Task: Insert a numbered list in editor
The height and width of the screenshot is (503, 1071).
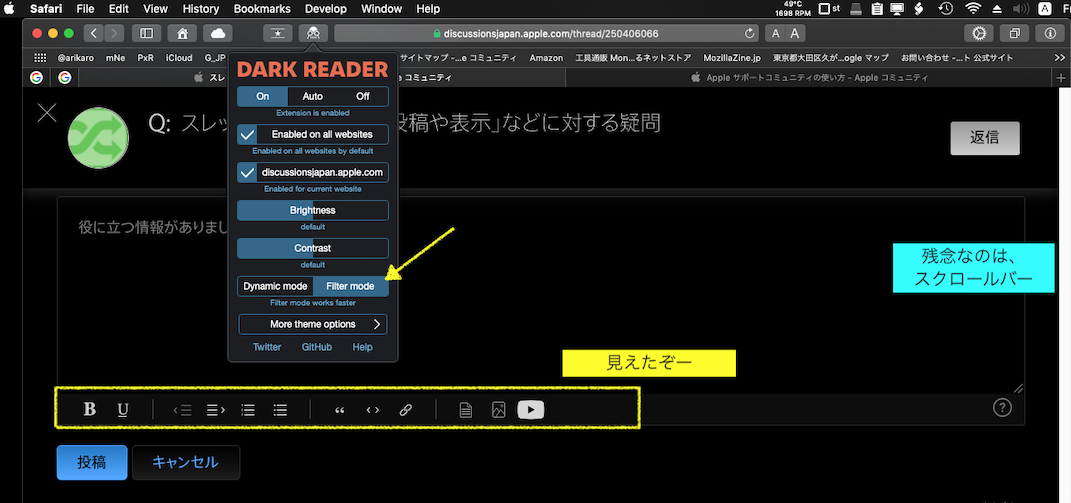Action: [x=248, y=410]
